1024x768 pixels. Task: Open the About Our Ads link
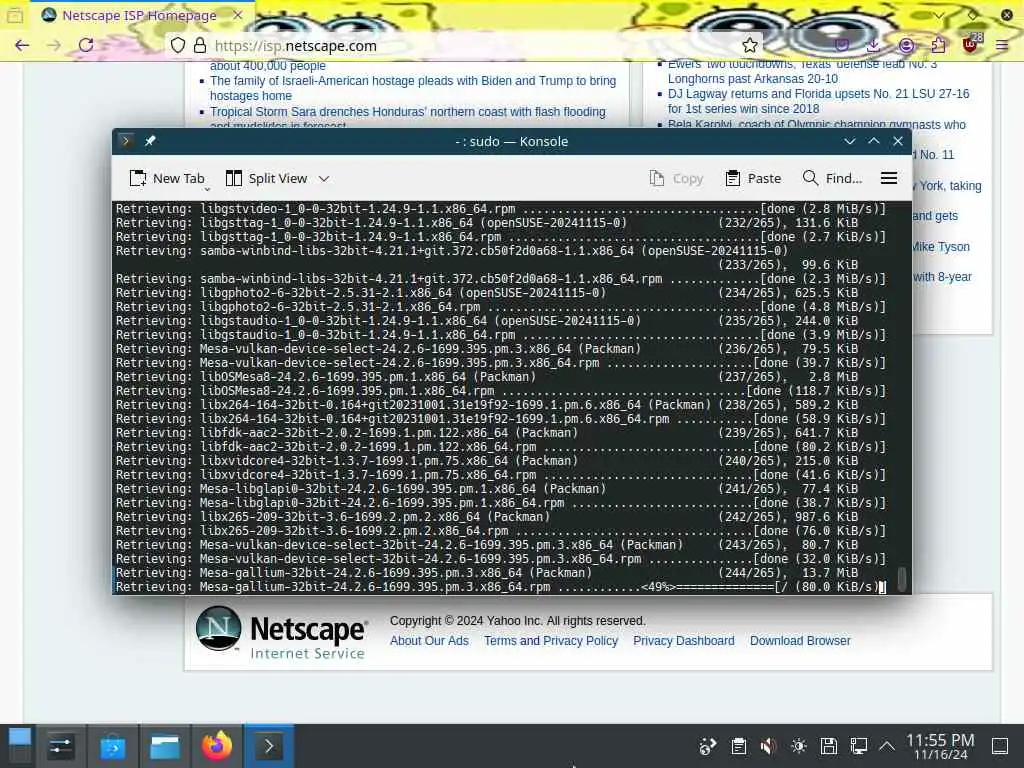pos(429,641)
